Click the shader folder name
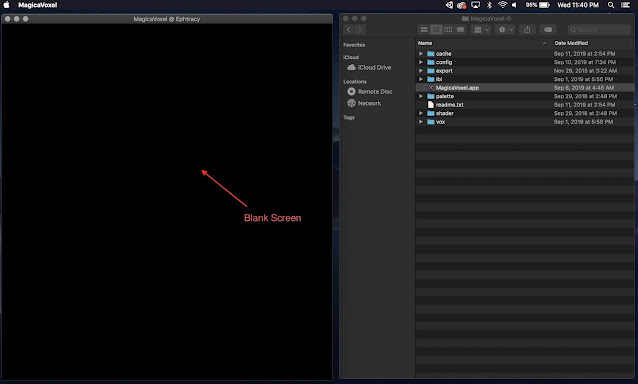Image resolution: width=638 pixels, height=384 pixels. 444,113
